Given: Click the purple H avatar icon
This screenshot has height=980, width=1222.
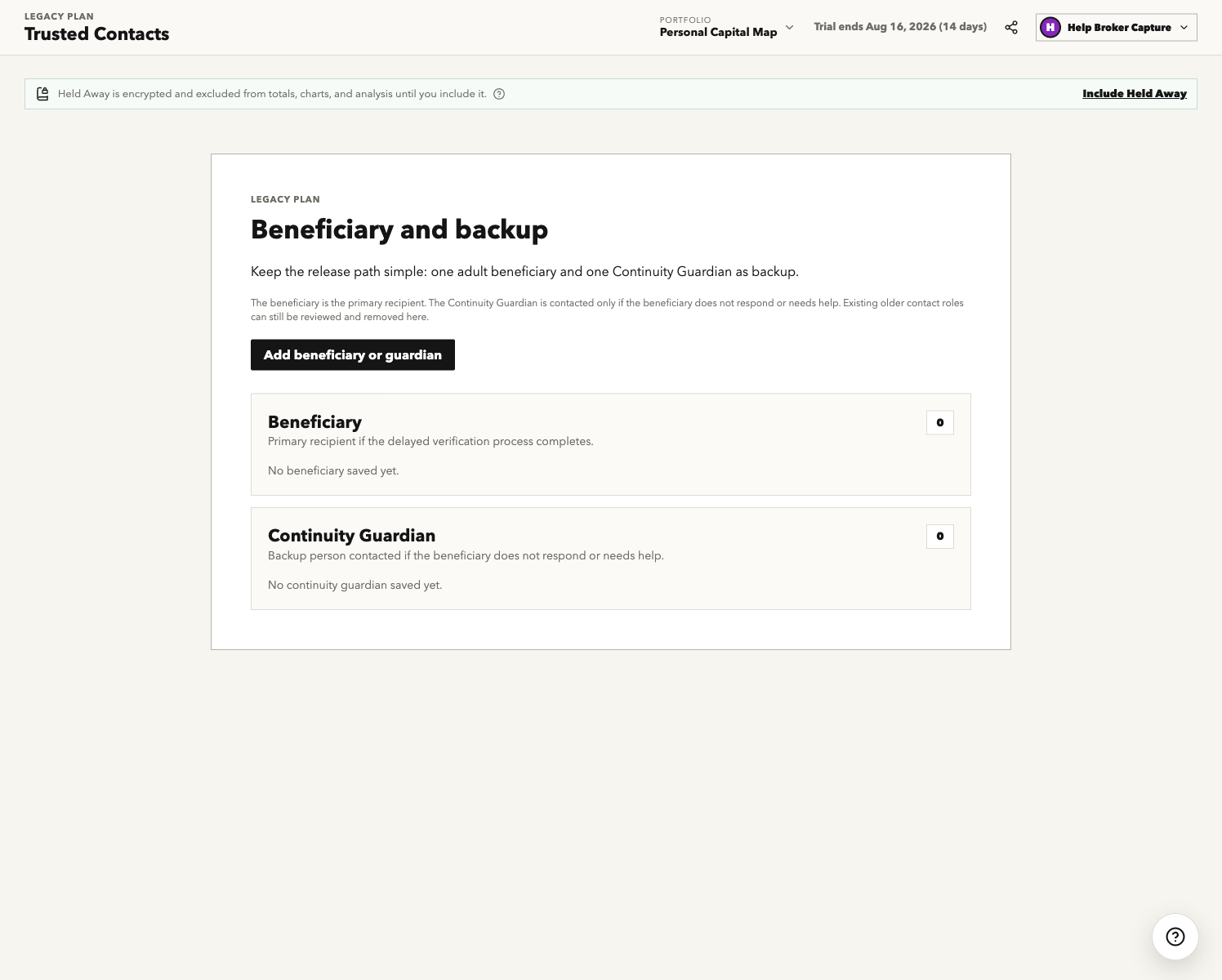Looking at the screenshot, I should click(x=1050, y=28).
